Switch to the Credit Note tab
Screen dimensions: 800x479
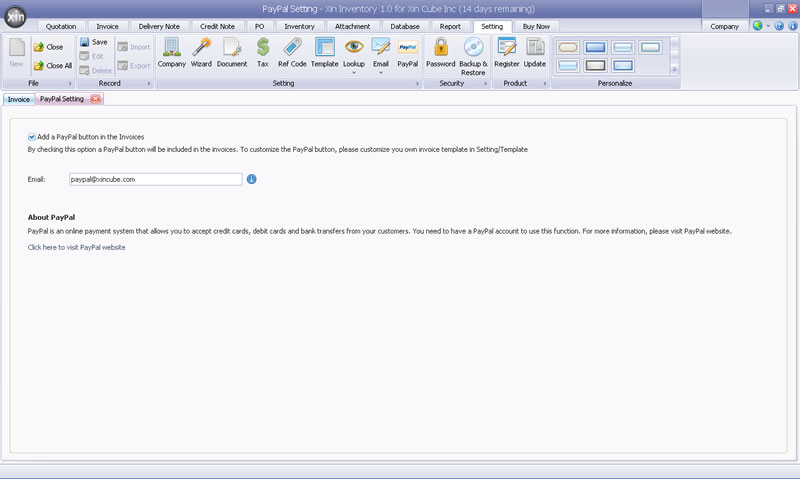217,27
